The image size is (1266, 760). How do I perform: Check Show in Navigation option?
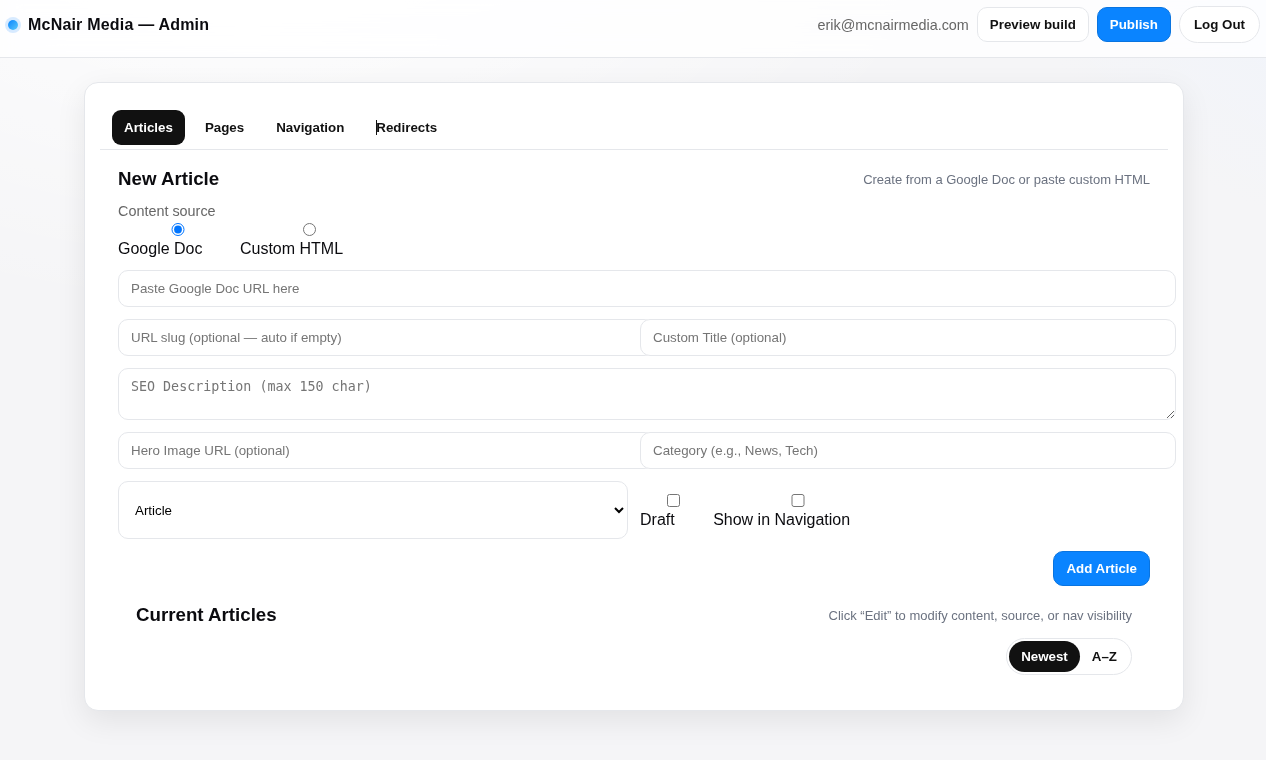pyautogui.click(x=798, y=501)
